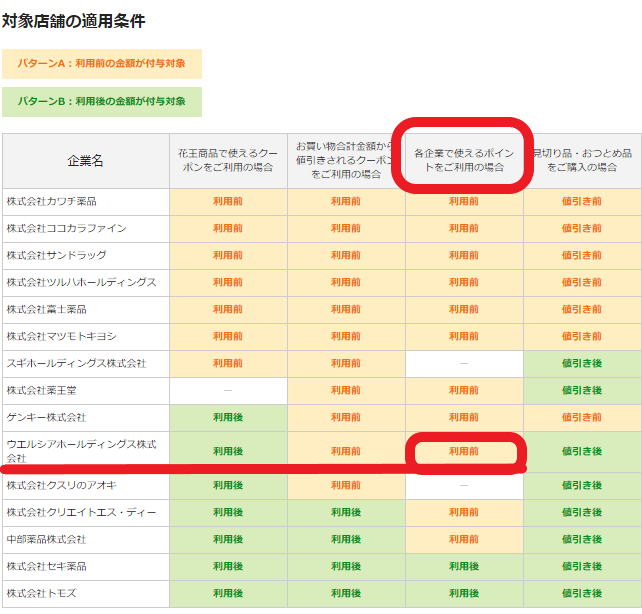Click クスリのアオキ row's 花王クーポン 利用後 cell

(x=228, y=485)
